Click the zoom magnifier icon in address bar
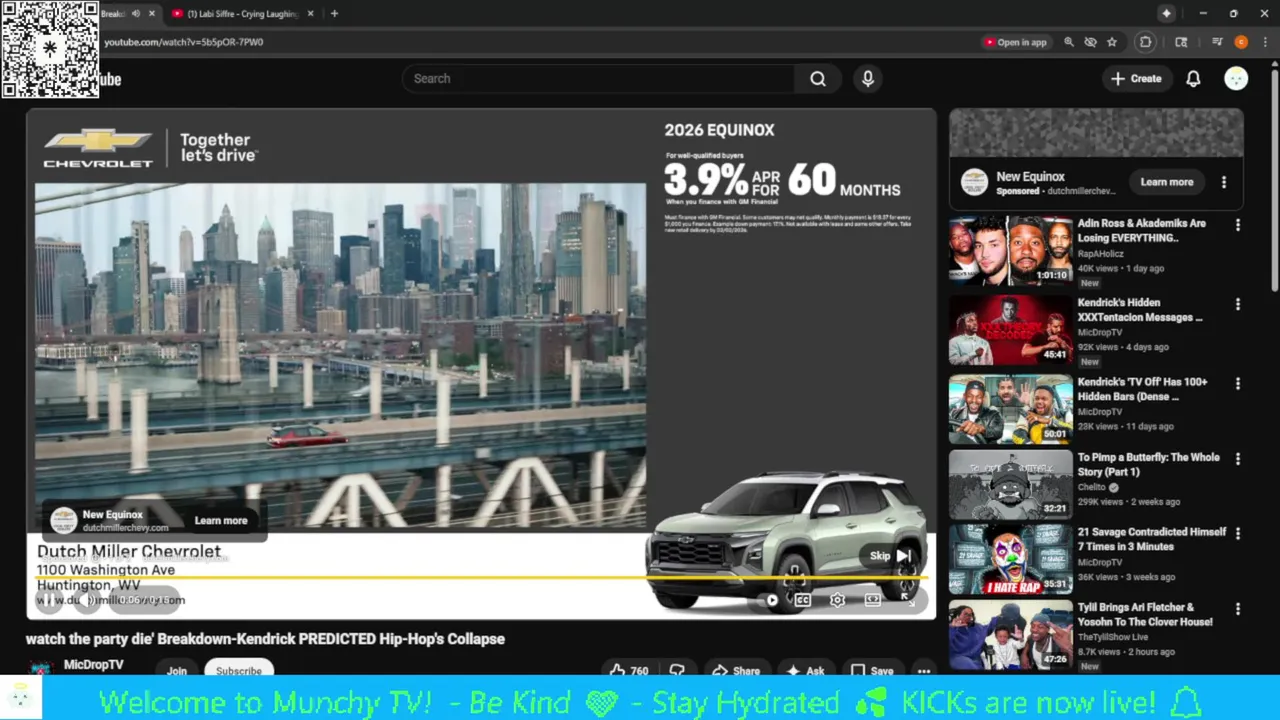Screen dimensions: 1280x720 click(x=1069, y=42)
